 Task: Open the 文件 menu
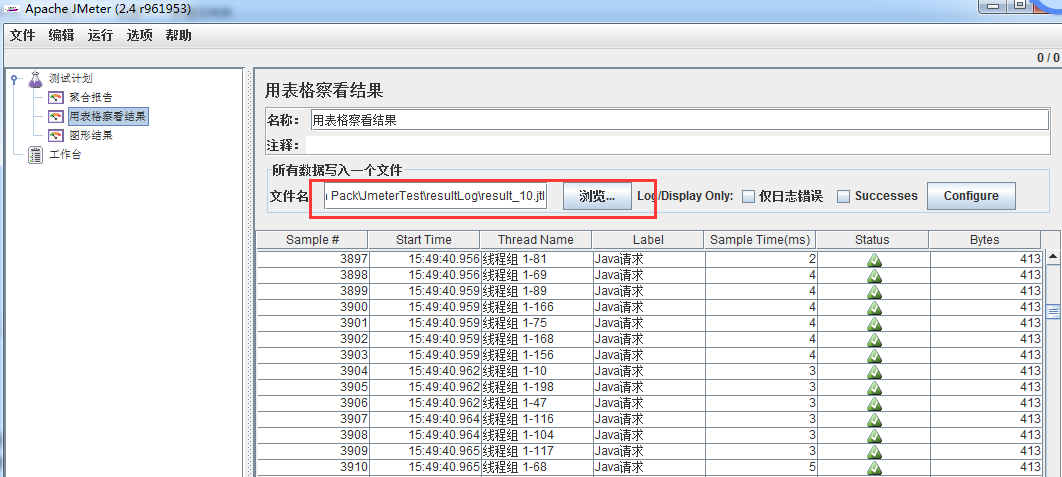[22, 36]
